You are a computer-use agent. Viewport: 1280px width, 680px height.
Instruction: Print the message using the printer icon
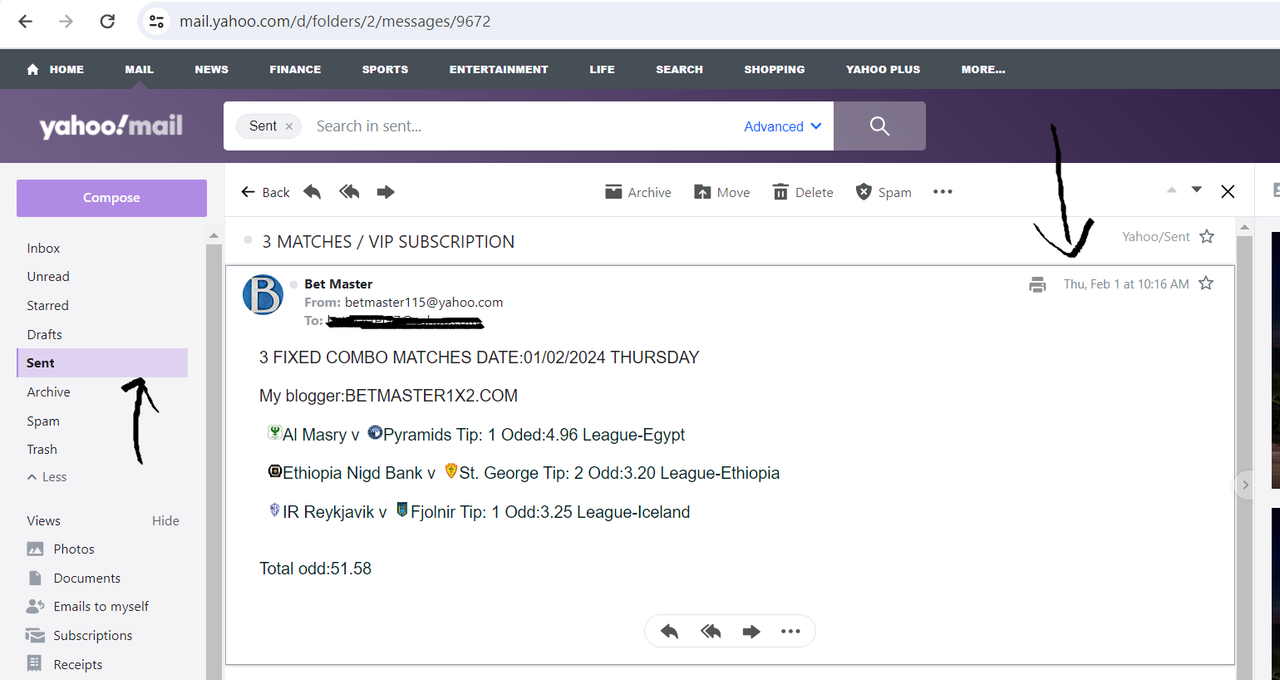[x=1037, y=285]
